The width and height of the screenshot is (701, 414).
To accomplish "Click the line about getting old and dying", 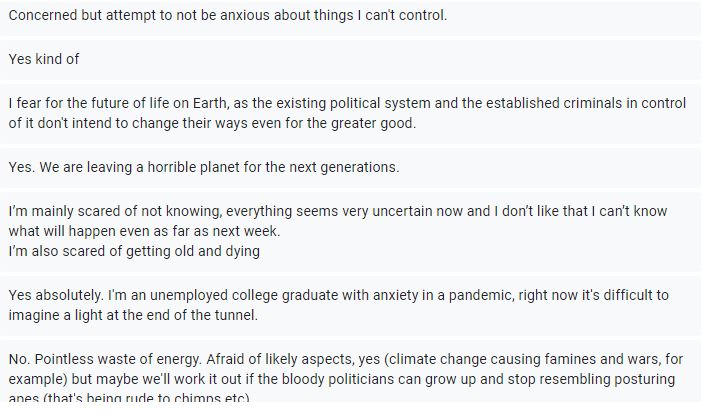I will [134, 251].
